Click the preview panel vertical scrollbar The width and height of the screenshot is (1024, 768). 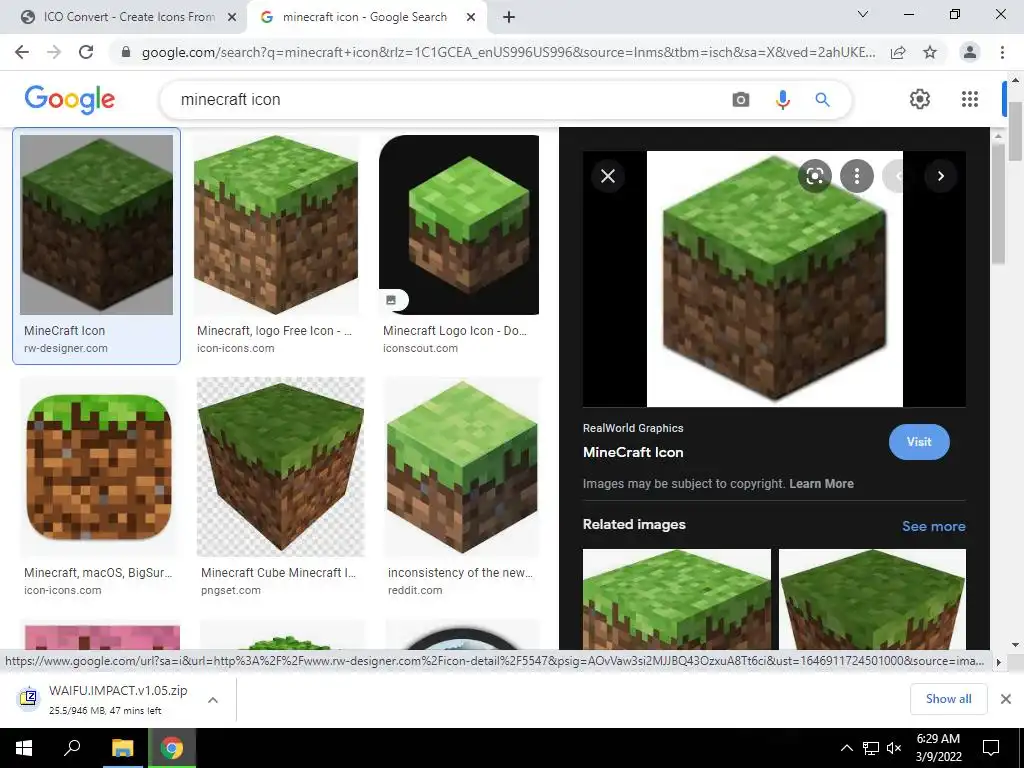[997, 202]
